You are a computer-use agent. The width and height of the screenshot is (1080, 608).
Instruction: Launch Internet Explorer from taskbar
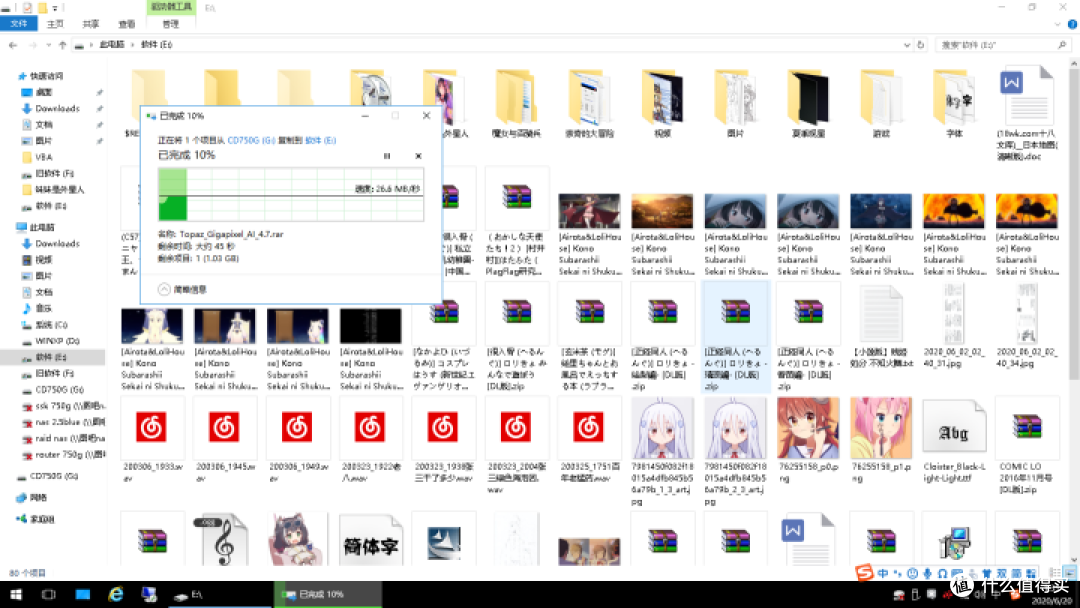pyautogui.click(x=116, y=594)
